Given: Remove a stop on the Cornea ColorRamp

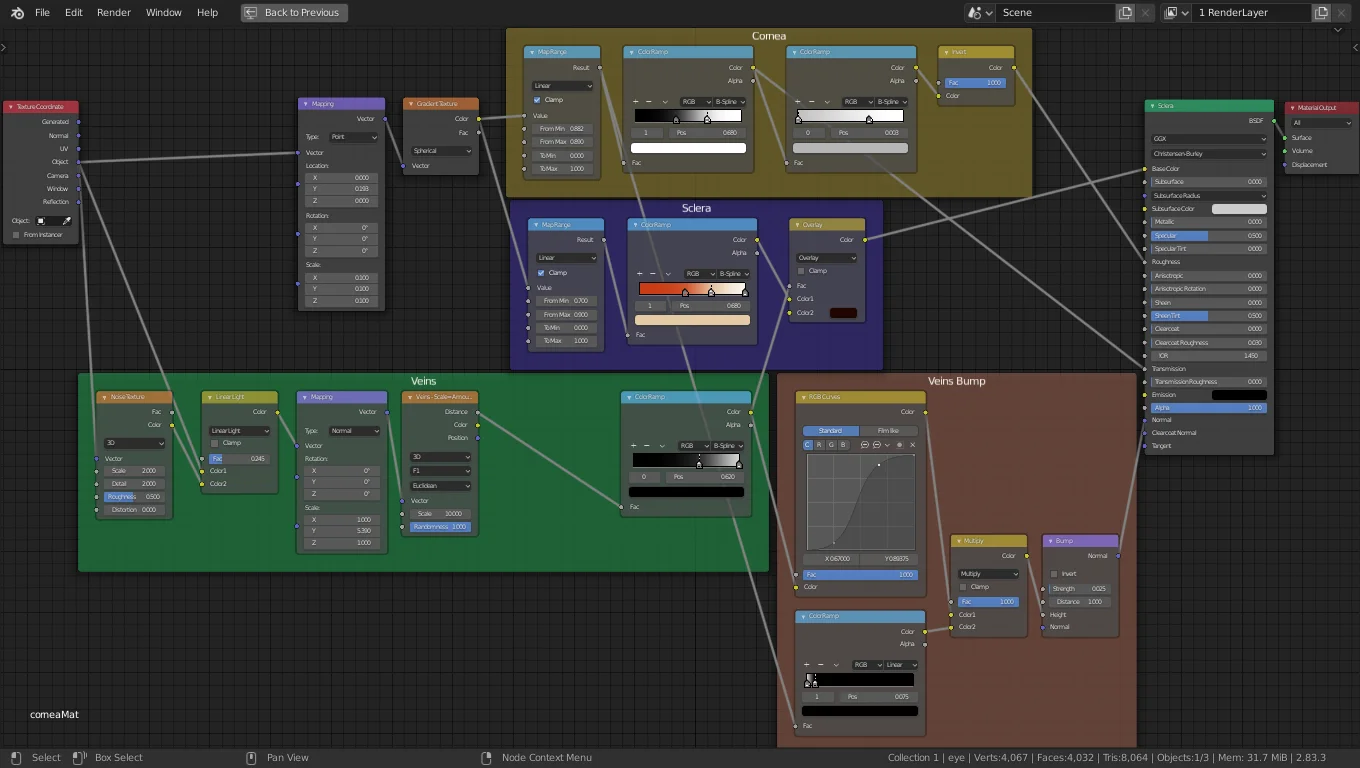Looking at the screenshot, I should pyautogui.click(x=648, y=102).
